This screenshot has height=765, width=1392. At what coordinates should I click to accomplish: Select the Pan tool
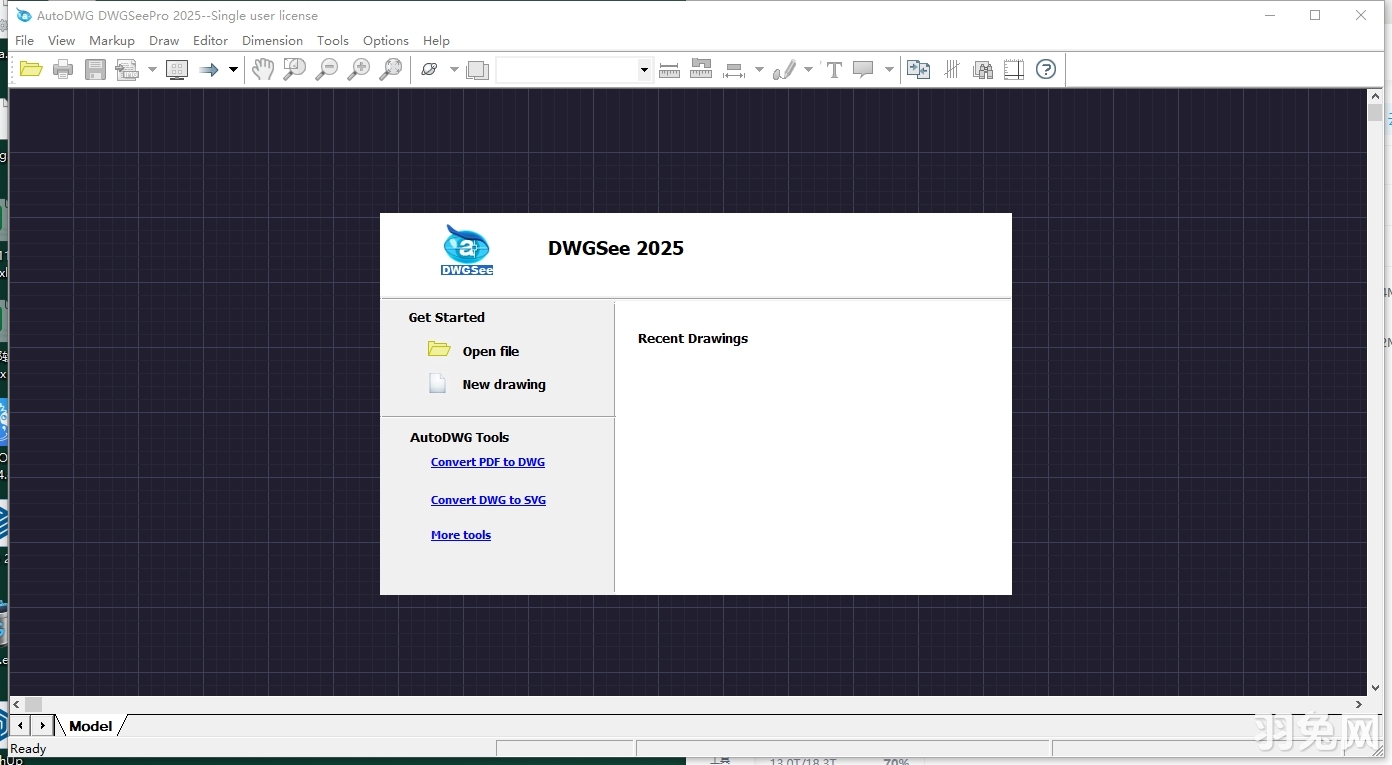[x=263, y=69]
